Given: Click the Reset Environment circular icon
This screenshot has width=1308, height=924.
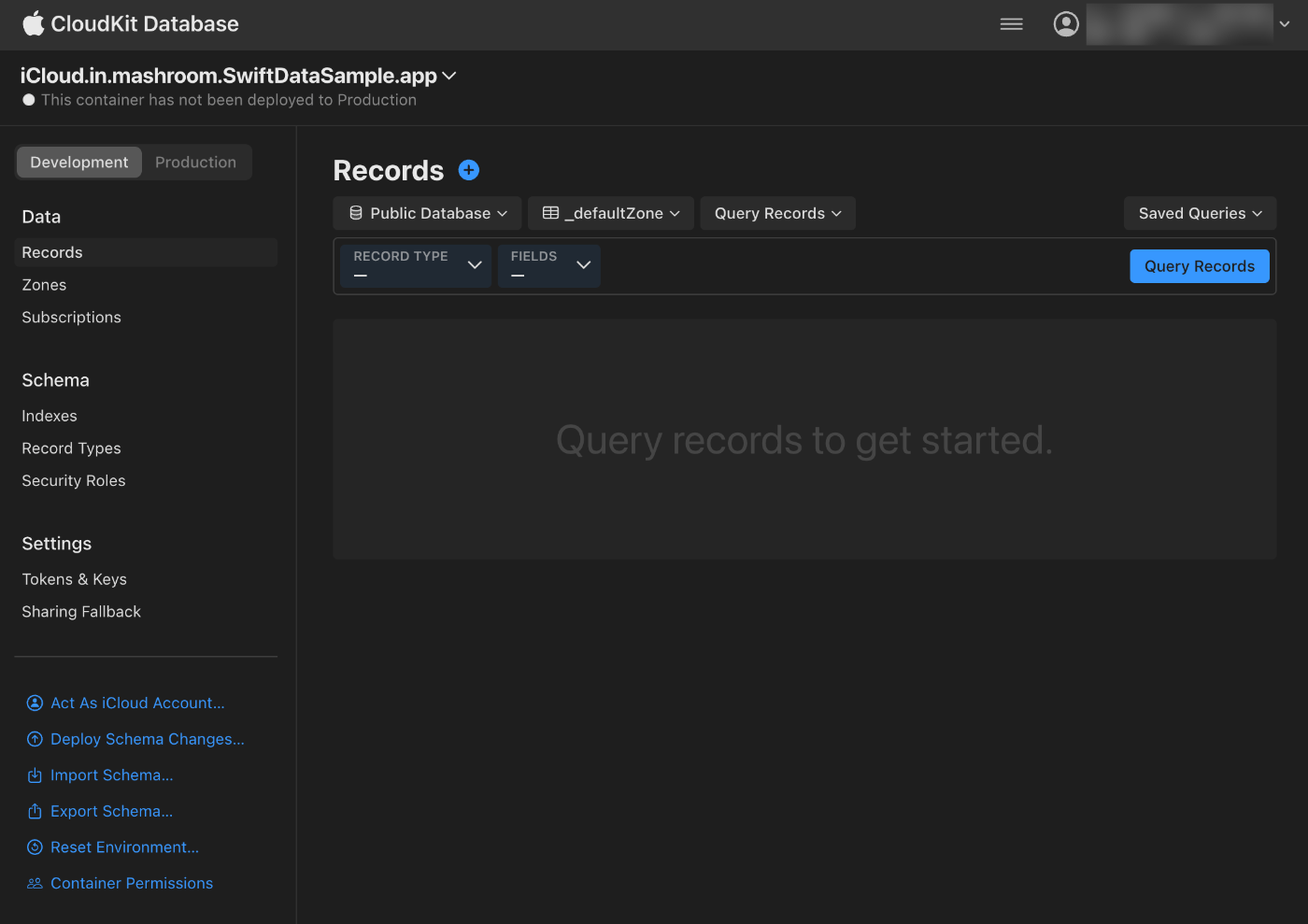Looking at the screenshot, I should point(35,847).
